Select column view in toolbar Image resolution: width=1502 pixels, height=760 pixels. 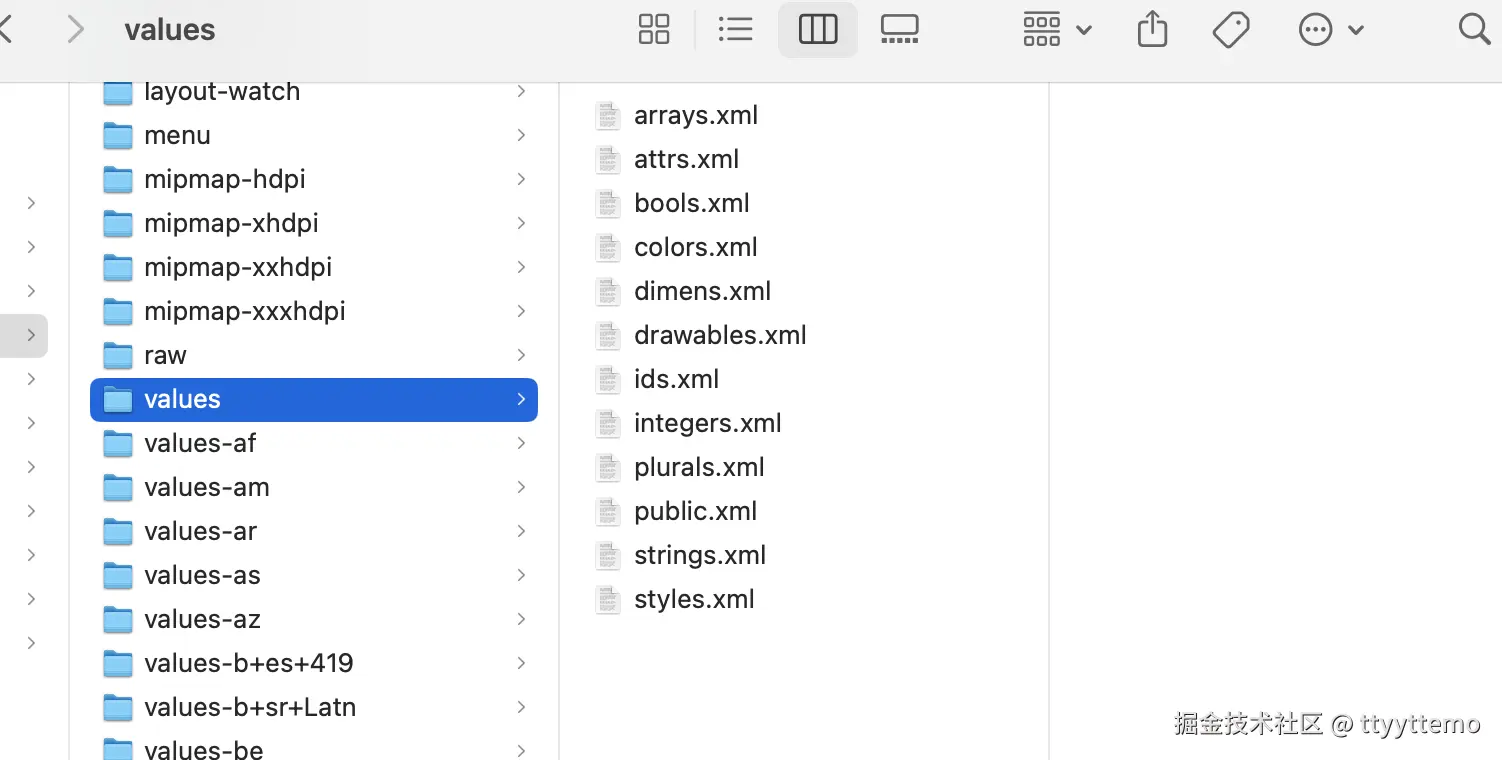click(818, 30)
